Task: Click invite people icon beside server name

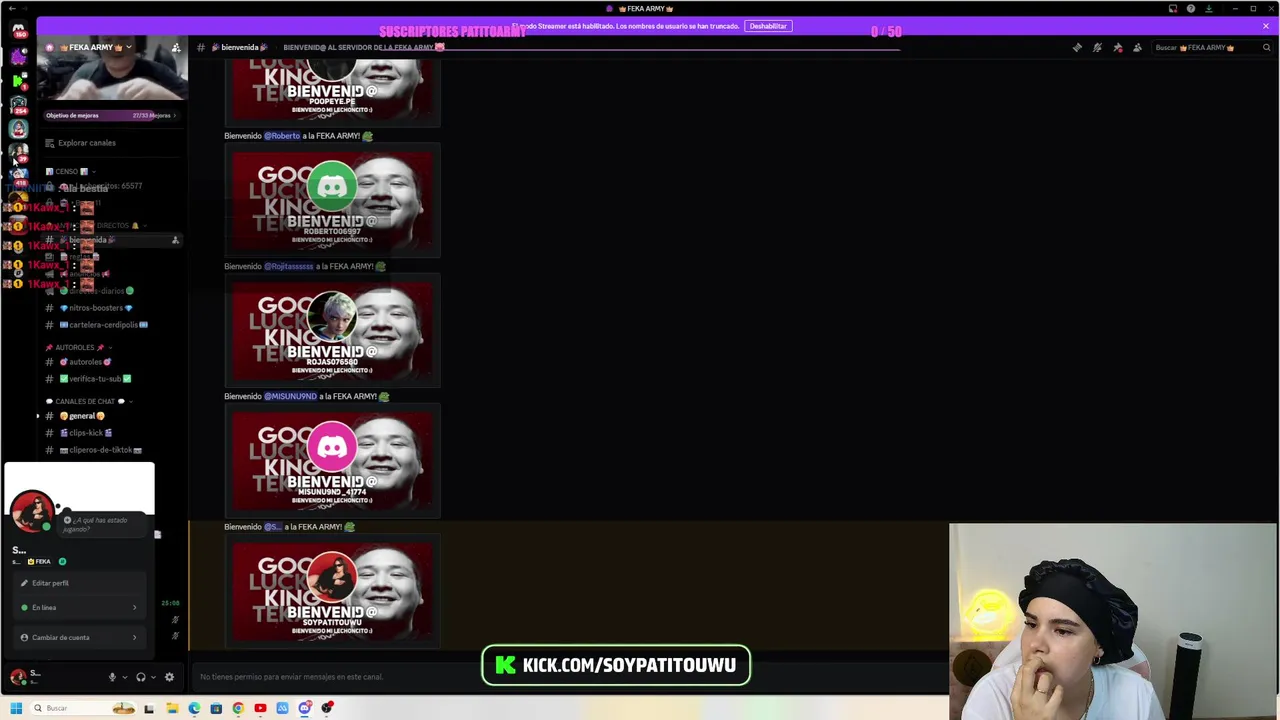Action: click(x=176, y=47)
